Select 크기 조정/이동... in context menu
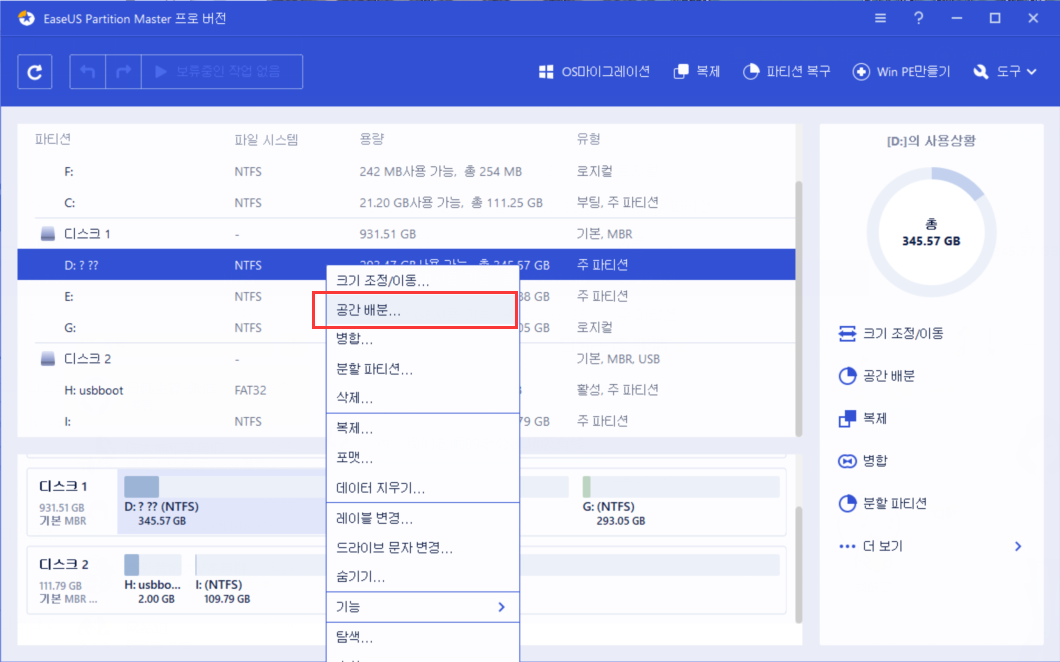This screenshot has width=1060, height=662. (423, 280)
